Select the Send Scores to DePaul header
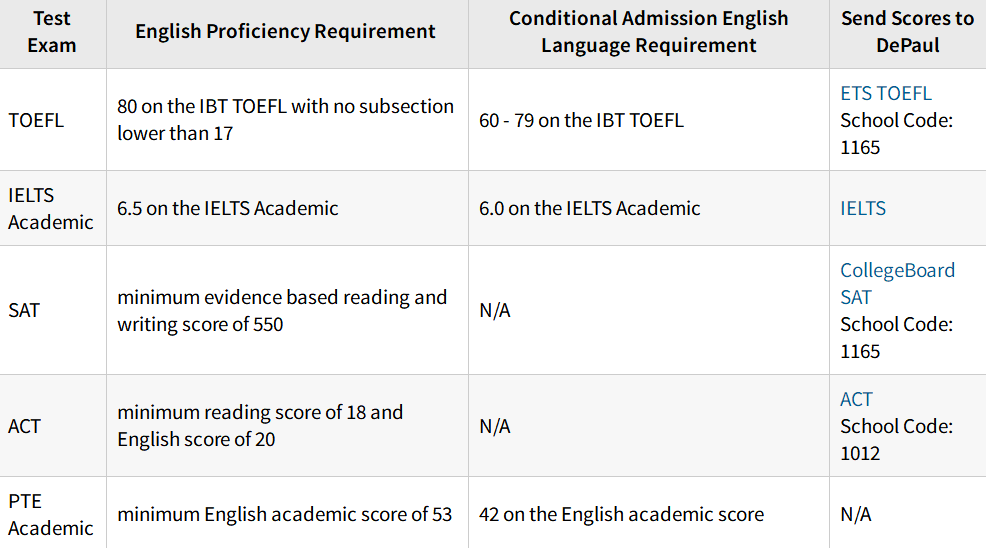 click(x=906, y=32)
